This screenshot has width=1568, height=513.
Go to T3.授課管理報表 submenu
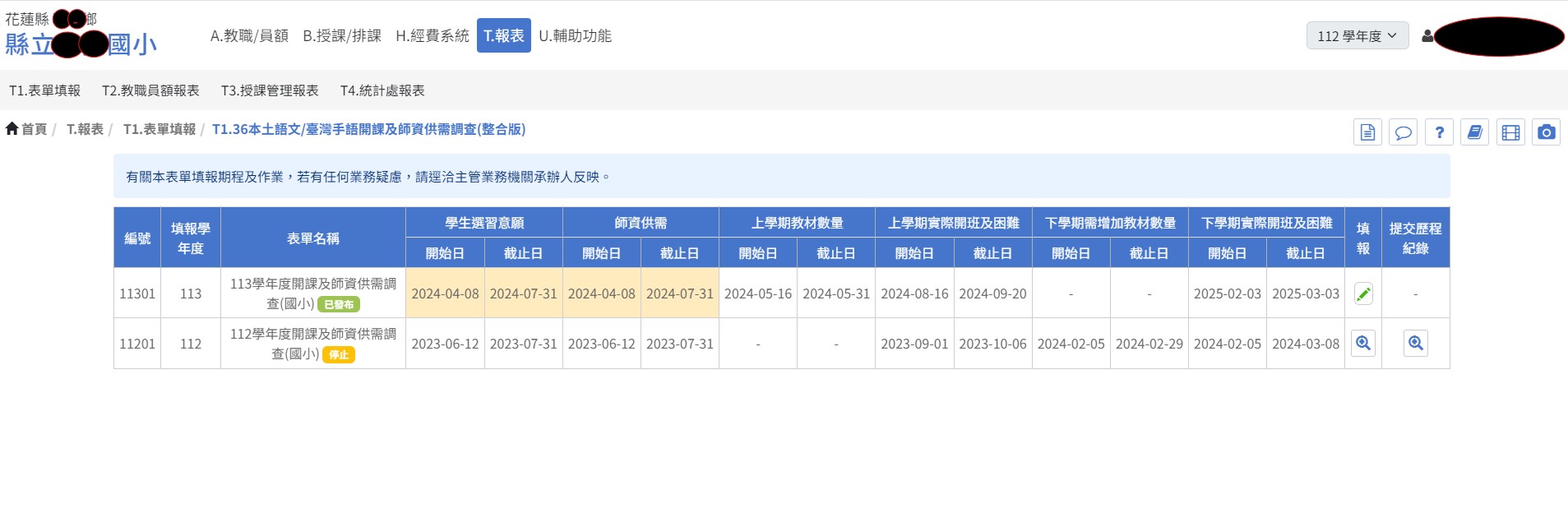tap(270, 90)
